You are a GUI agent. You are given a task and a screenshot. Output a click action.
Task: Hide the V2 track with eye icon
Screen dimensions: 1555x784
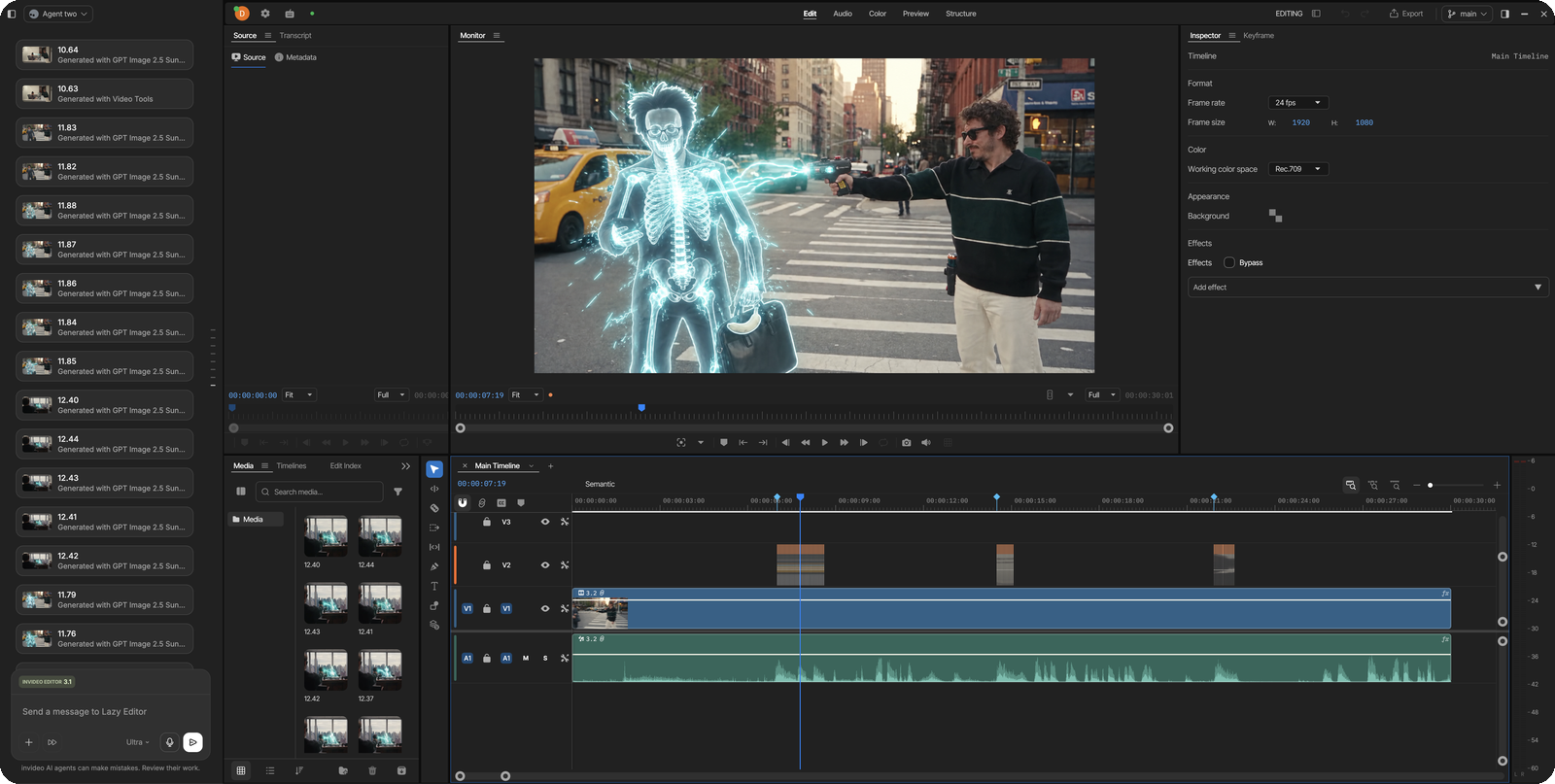[545, 565]
